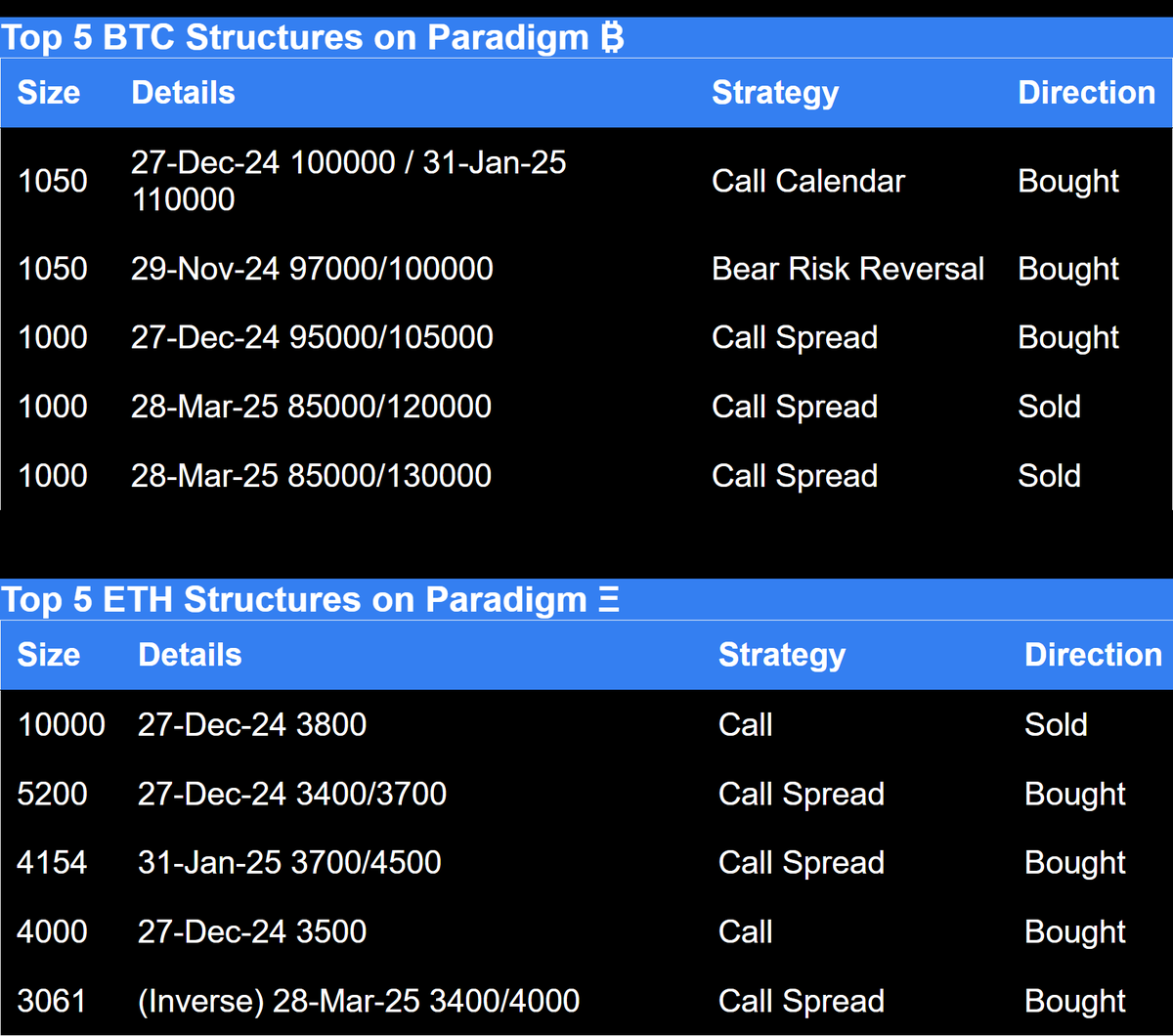Select size 1000 in the 95000/105000 row
The width and height of the screenshot is (1173, 1036).
click(x=53, y=337)
